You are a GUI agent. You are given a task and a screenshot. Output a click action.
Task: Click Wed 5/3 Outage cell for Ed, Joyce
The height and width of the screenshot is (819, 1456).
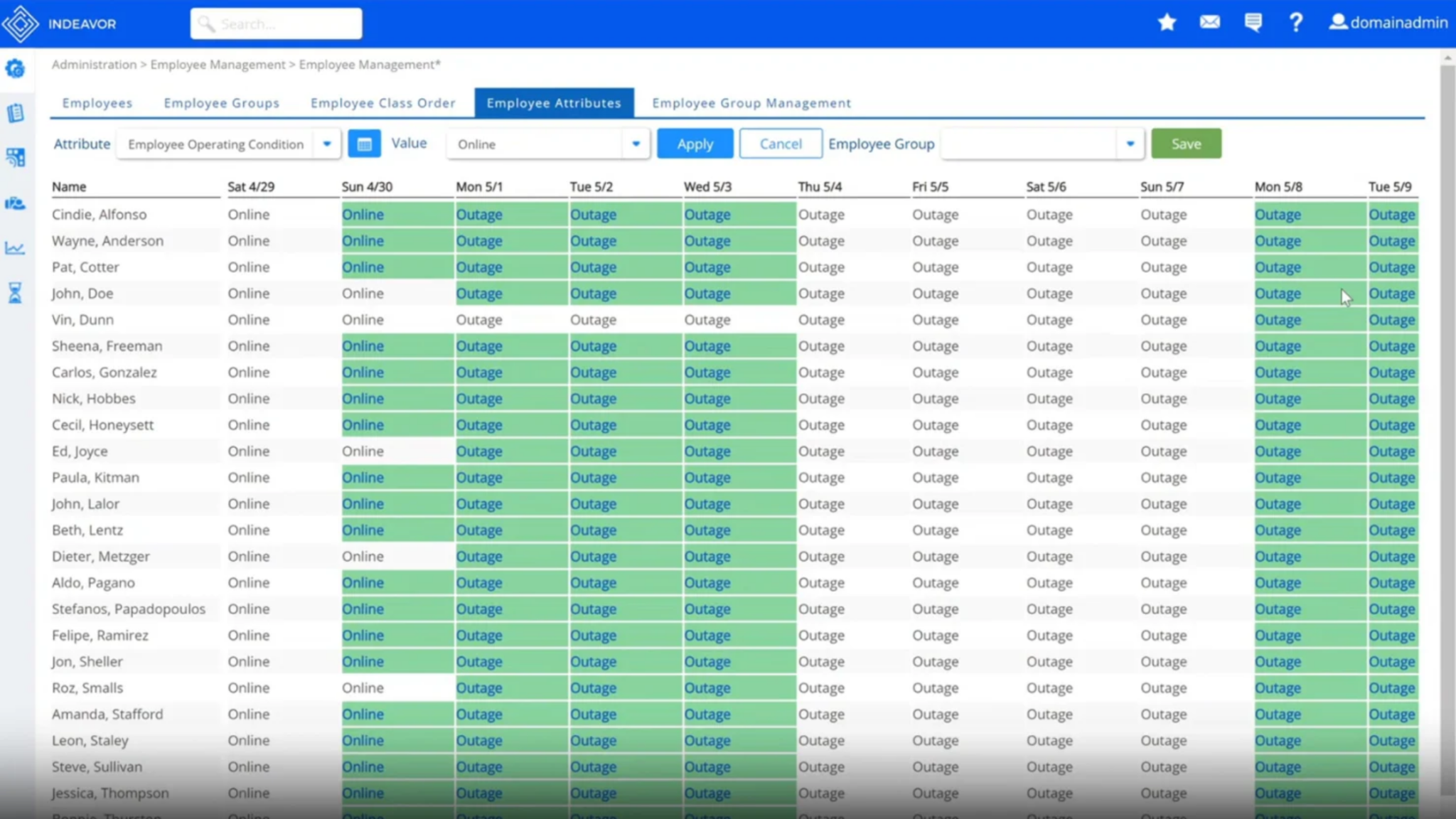coord(739,451)
